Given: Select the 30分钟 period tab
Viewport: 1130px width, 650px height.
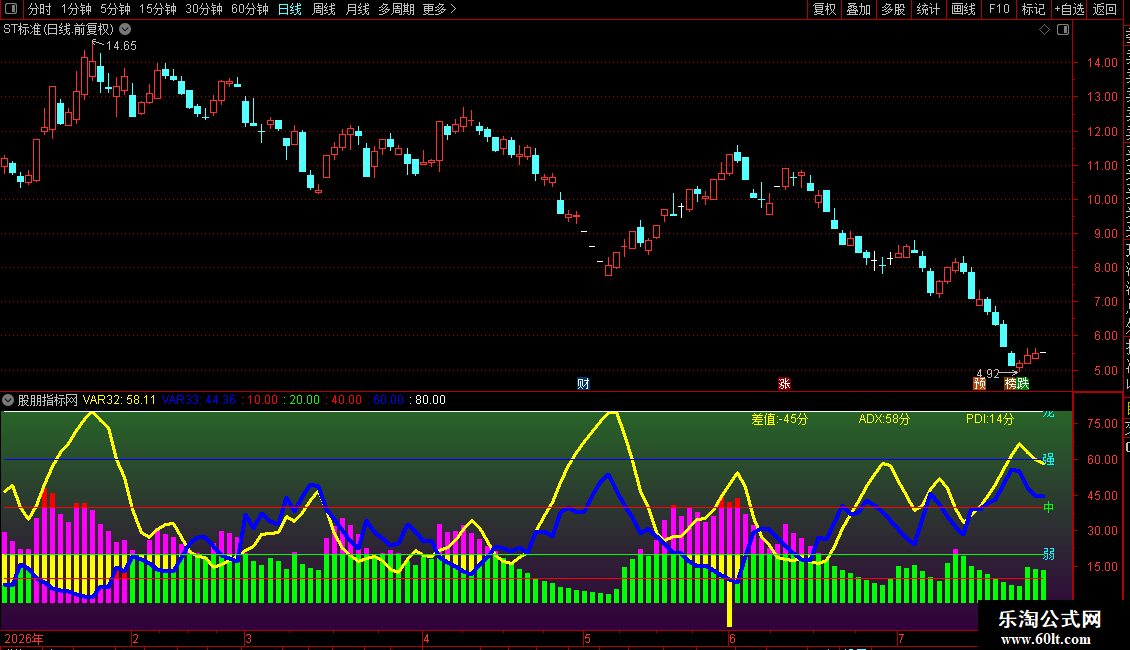Looking at the screenshot, I should click(x=204, y=9).
